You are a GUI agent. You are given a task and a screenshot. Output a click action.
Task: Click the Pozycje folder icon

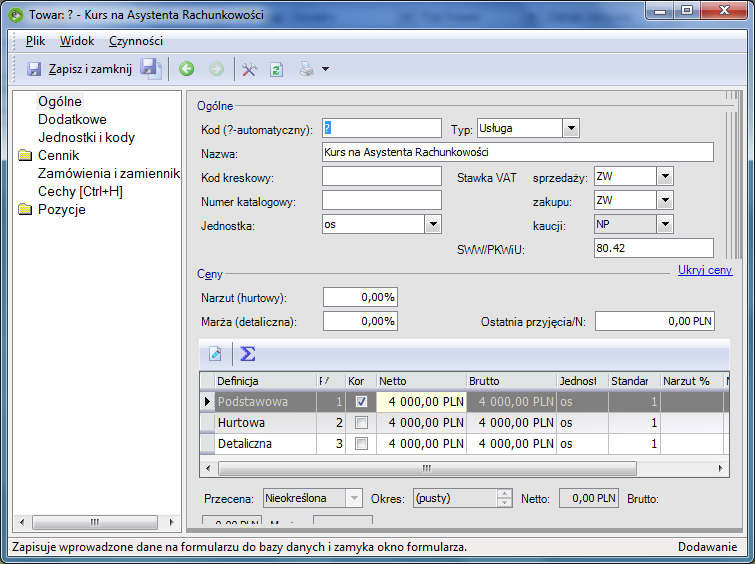pyautogui.click(x=25, y=210)
